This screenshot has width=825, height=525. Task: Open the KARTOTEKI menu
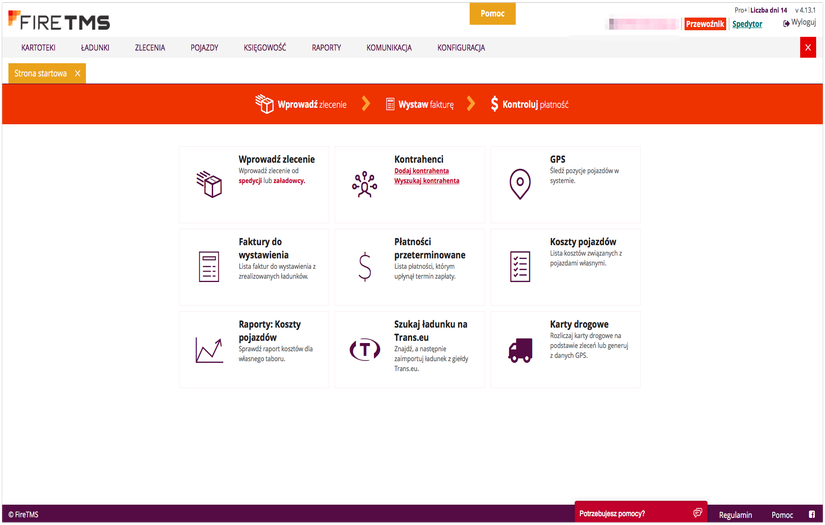pos(38,47)
